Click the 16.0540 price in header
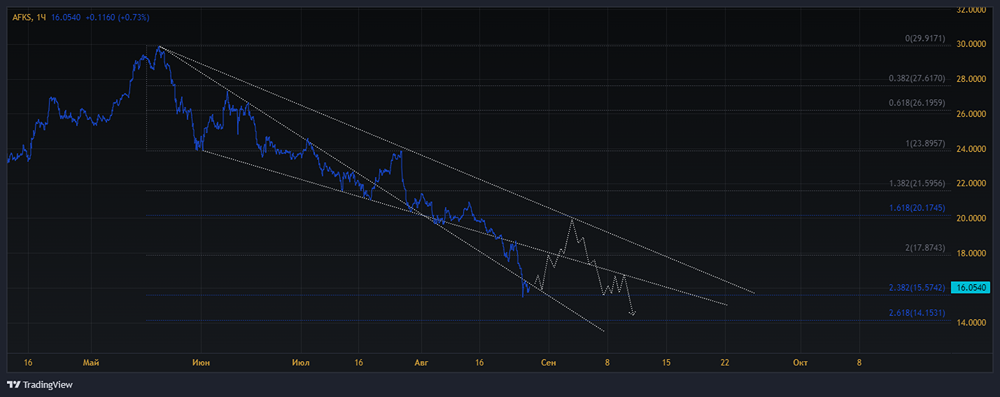This screenshot has width=1000, height=397. point(65,18)
